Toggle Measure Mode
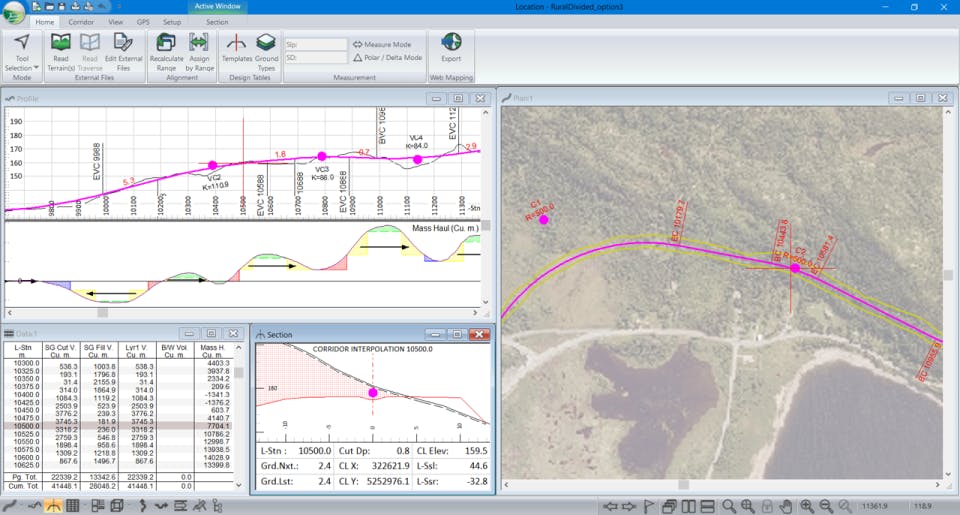960x515 pixels. click(382, 45)
